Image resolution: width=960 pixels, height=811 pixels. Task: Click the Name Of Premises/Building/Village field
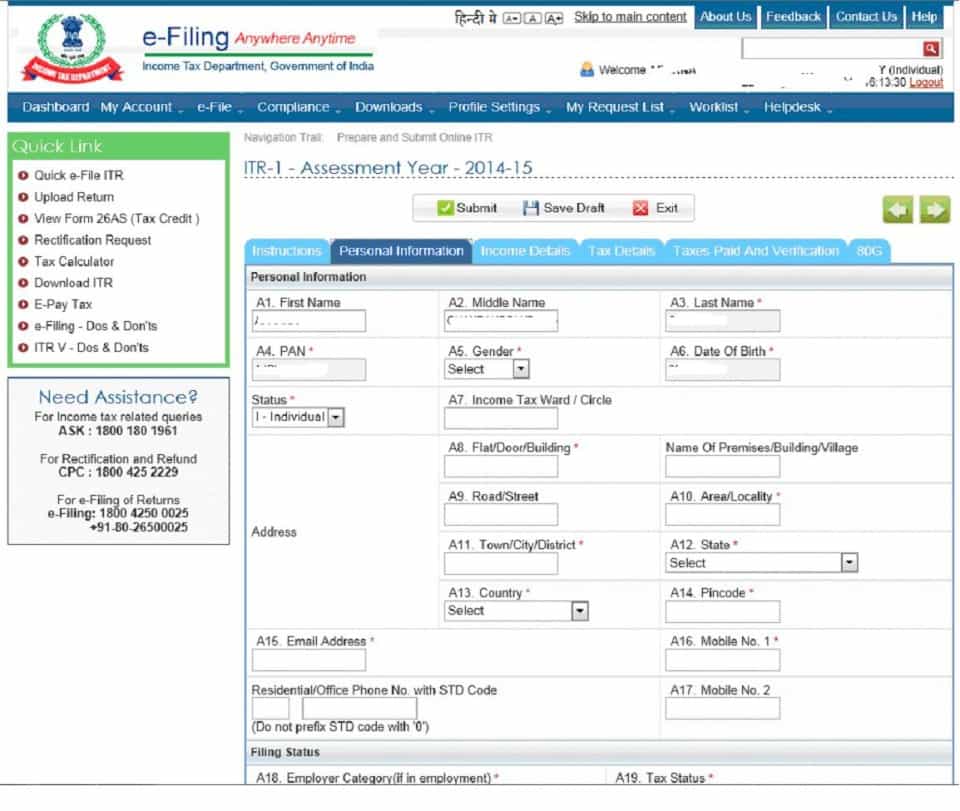[x=722, y=466]
